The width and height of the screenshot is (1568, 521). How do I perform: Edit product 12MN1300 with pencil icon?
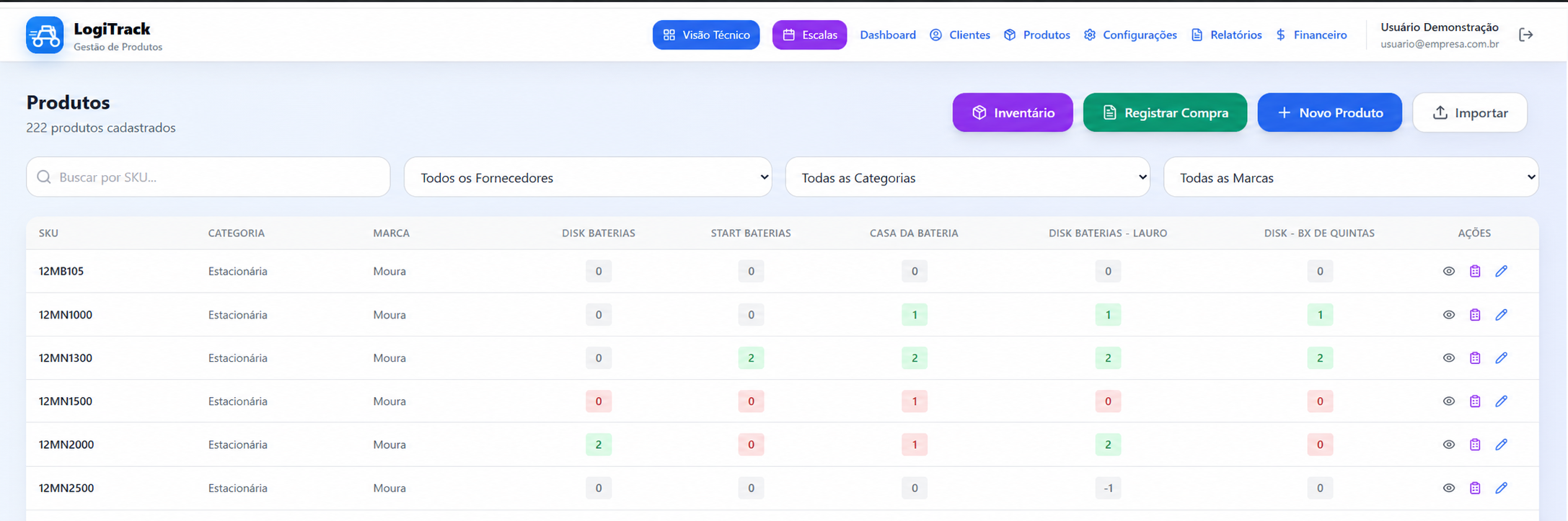click(1501, 358)
